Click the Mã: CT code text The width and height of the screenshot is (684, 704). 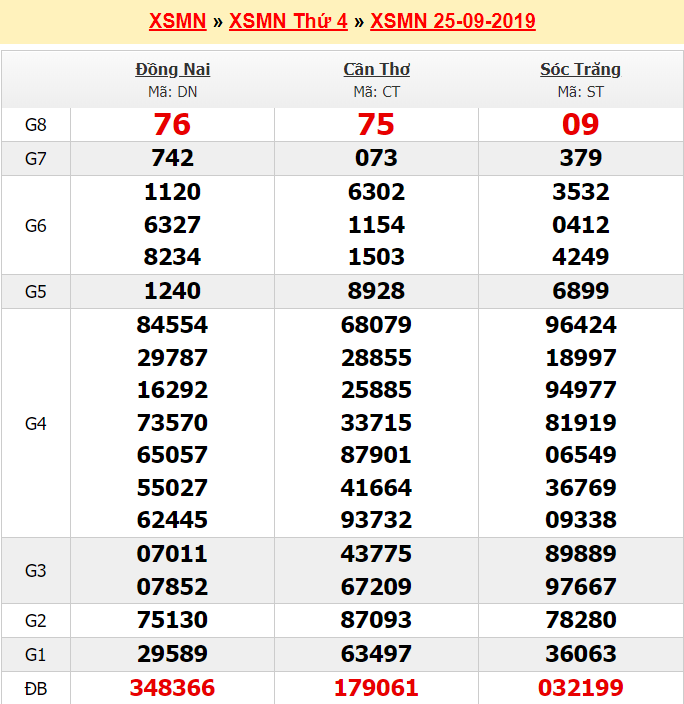tap(376, 92)
